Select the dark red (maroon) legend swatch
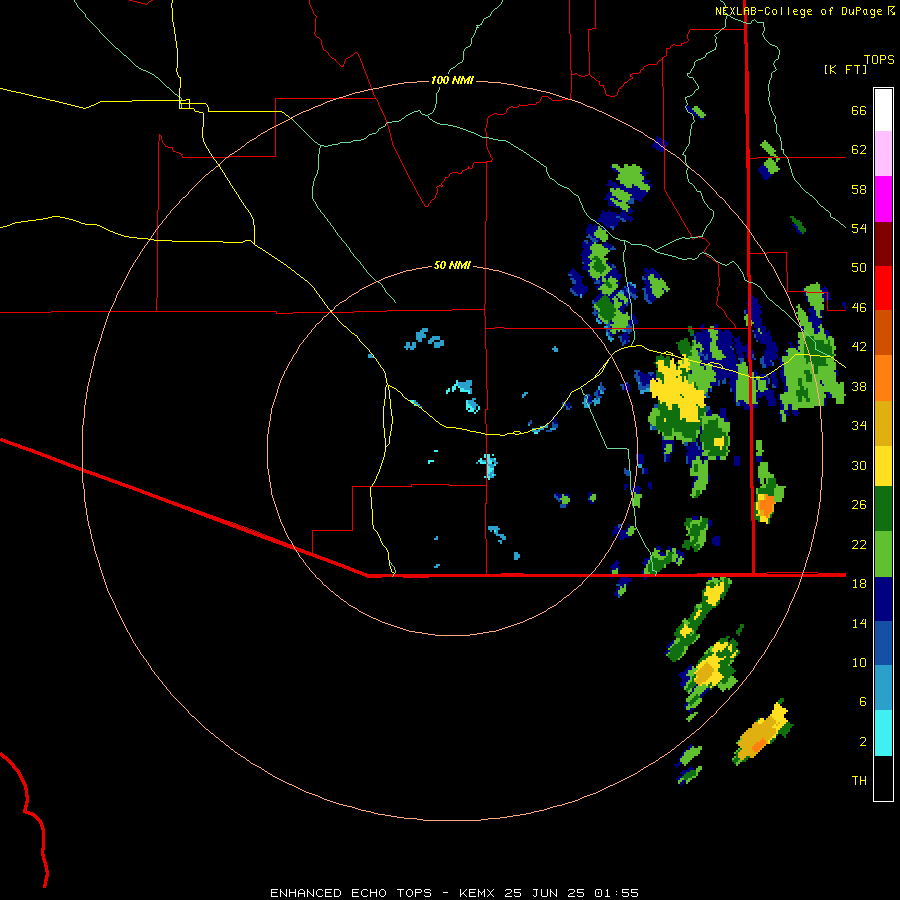Viewport: 900px width, 900px height. [x=883, y=244]
